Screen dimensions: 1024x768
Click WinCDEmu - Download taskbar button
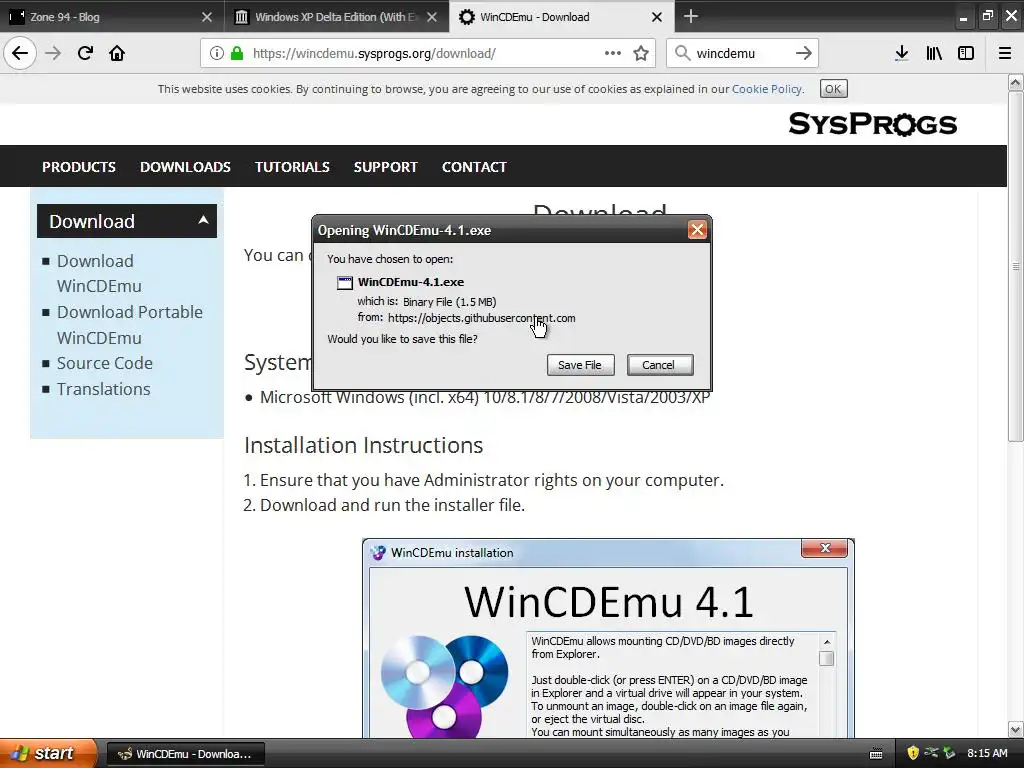(x=185, y=754)
